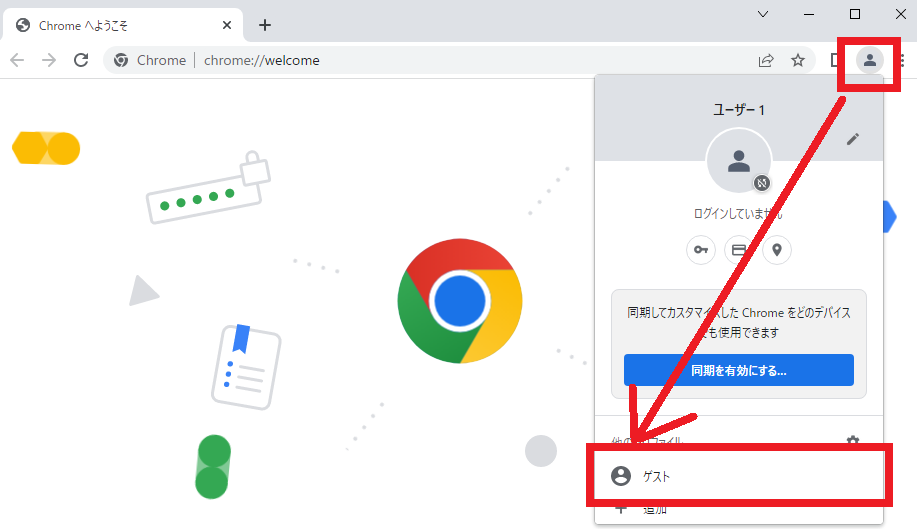917x529 pixels.
Task: Open addresses via location pin icon
Action: pyautogui.click(x=777, y=250)
